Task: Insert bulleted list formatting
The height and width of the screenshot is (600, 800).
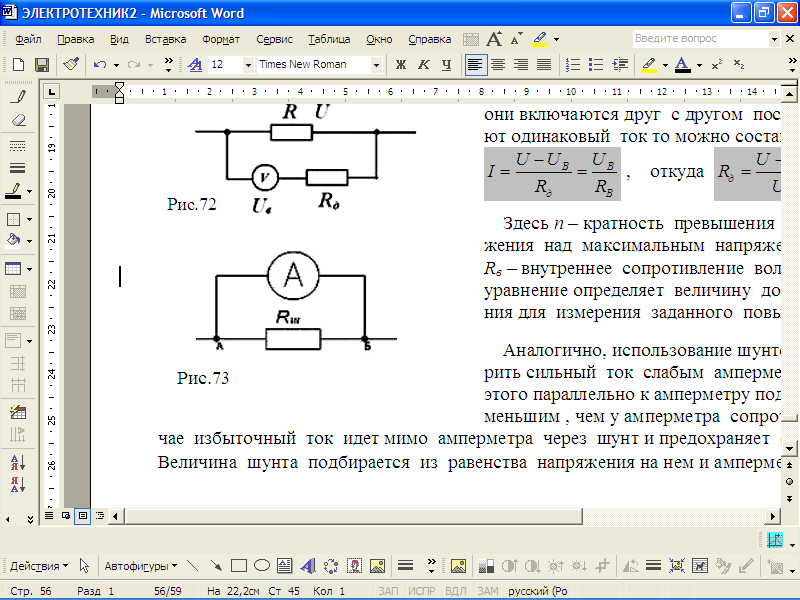Action: point(595,64)
